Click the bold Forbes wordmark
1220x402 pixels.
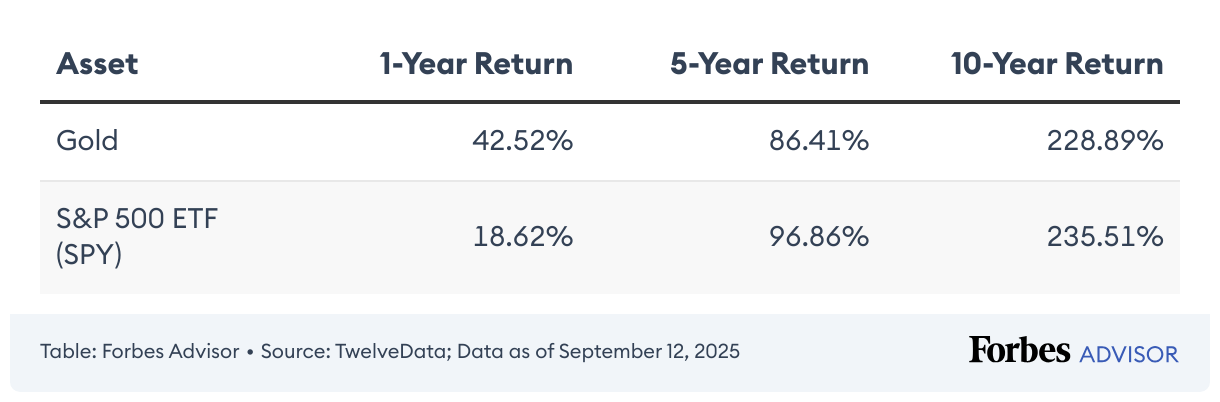(1020, 350)
